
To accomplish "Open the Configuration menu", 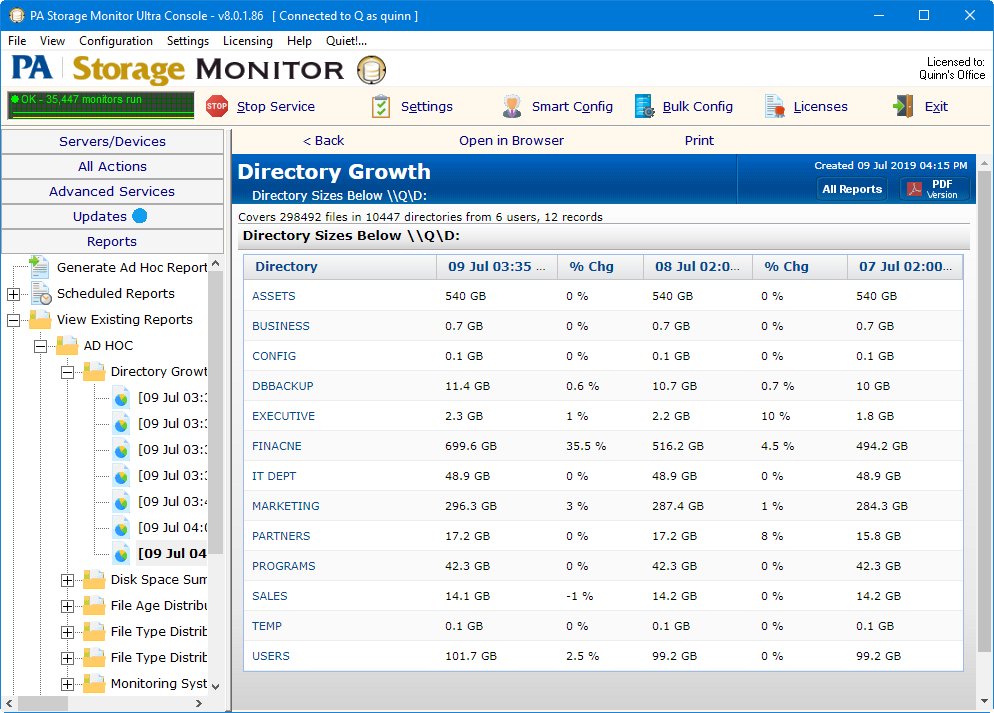I will [x=116, y=41].
